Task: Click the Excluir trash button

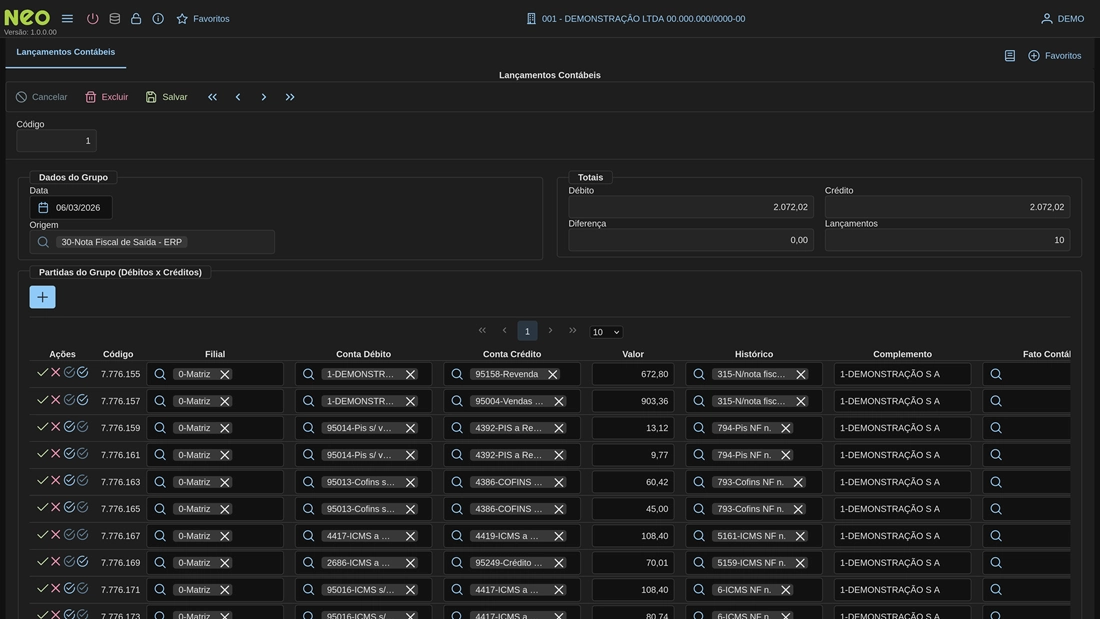Action: pyautogui.click(x=106, y=97)
